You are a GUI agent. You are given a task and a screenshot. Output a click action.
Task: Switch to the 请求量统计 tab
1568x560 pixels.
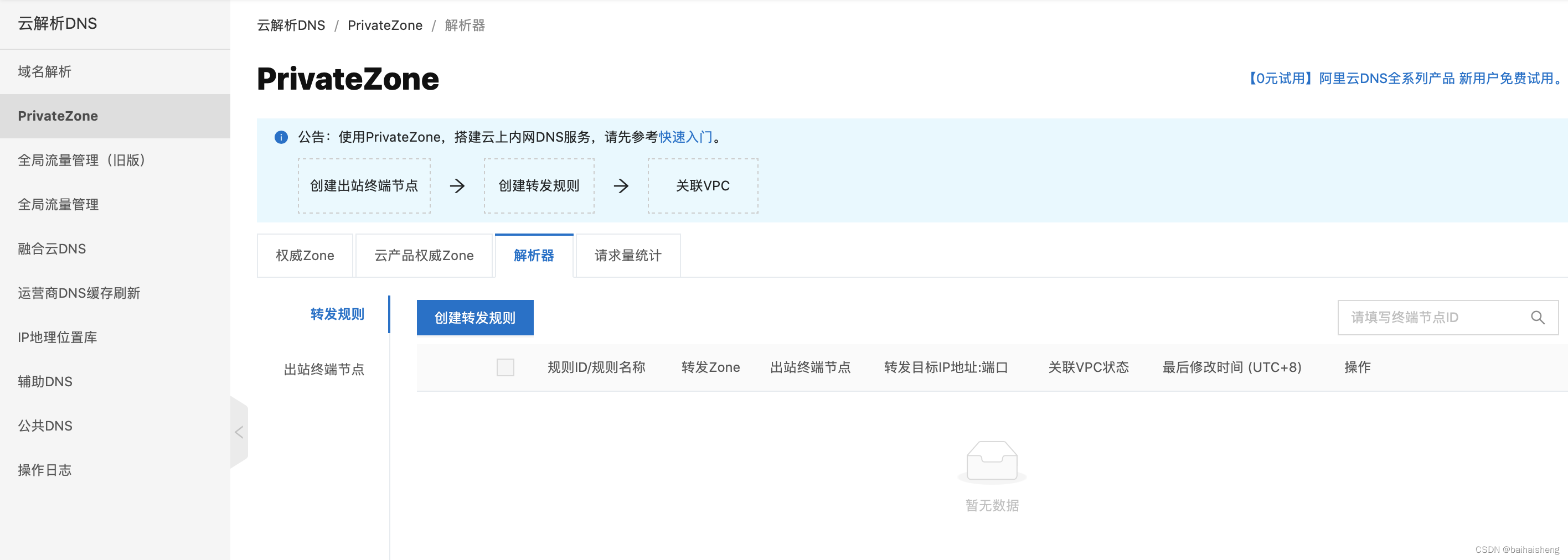[x=627, y=255]
